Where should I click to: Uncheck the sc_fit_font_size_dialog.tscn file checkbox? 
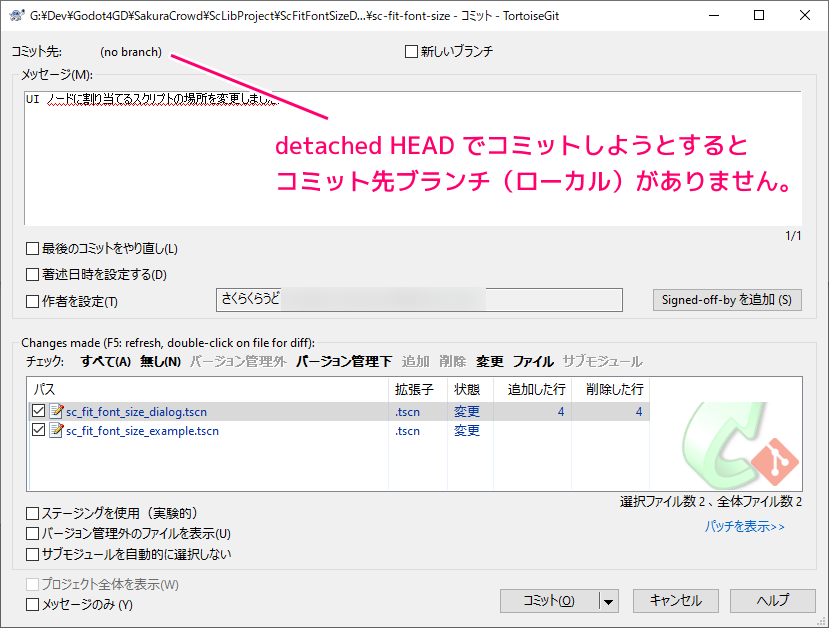click(x=39, y=411)
